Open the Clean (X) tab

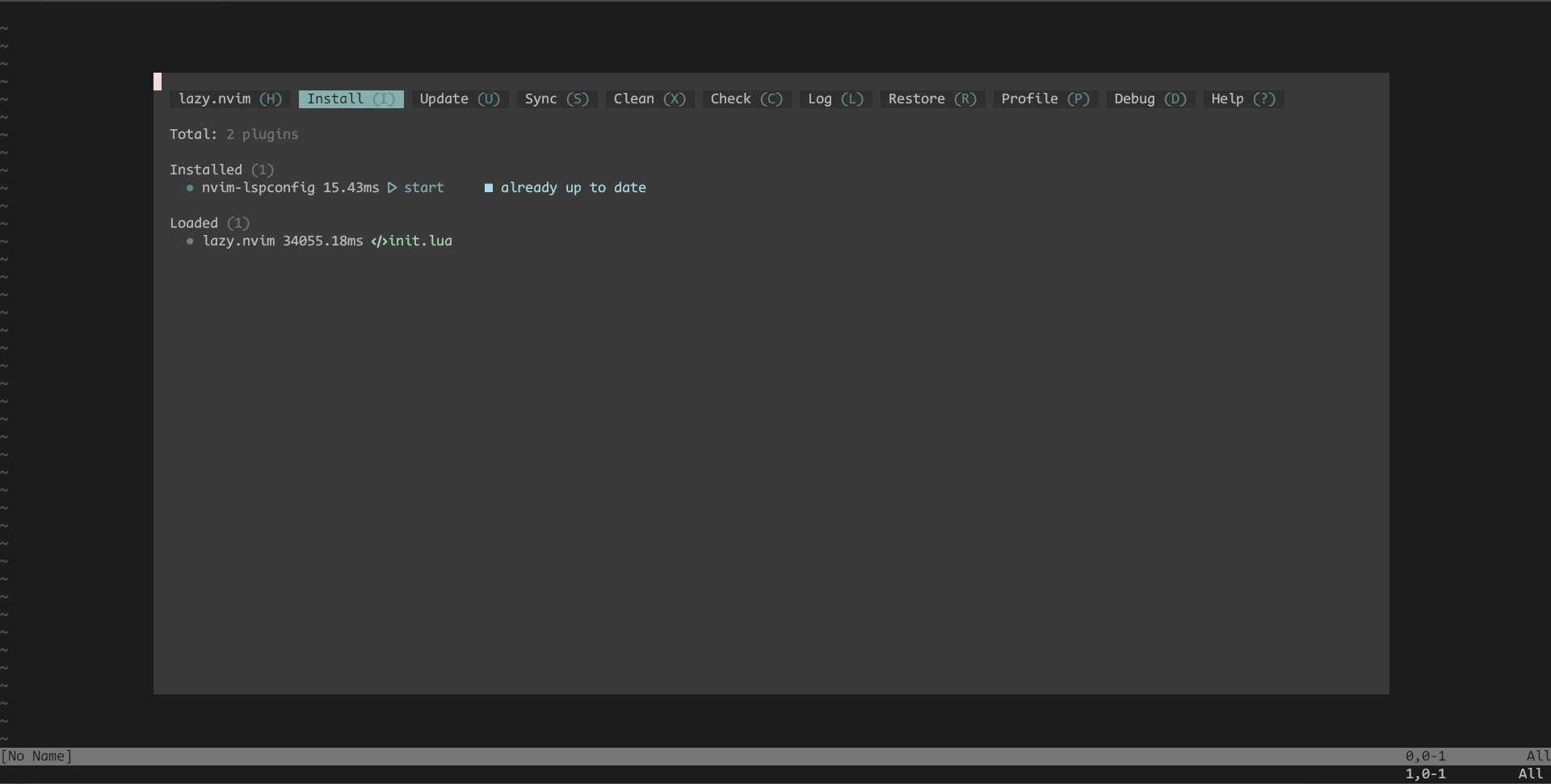tap(650, 99)
